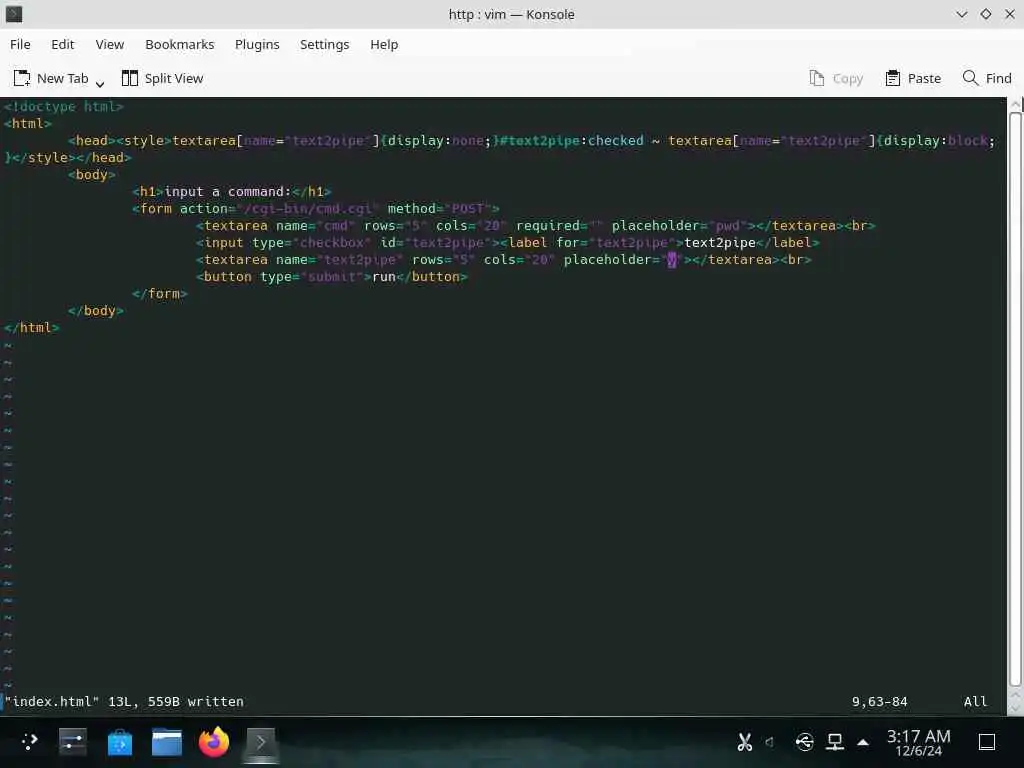
Task: Click the Konsole task in the taskbar
Action: (261, 742)
